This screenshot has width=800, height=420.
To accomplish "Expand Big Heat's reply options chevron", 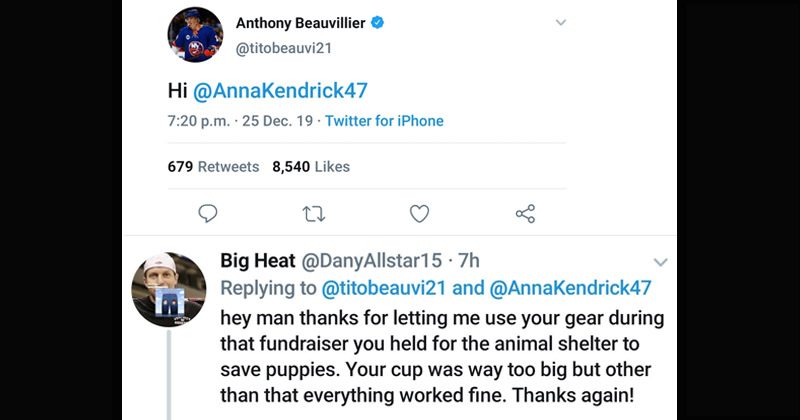I will coord(659,262).
